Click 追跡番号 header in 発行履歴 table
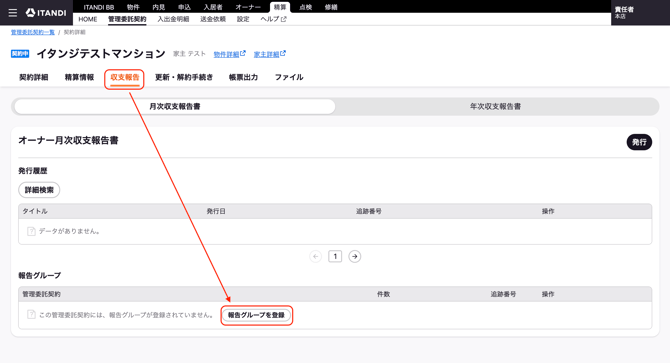 [x=369, y=211]
